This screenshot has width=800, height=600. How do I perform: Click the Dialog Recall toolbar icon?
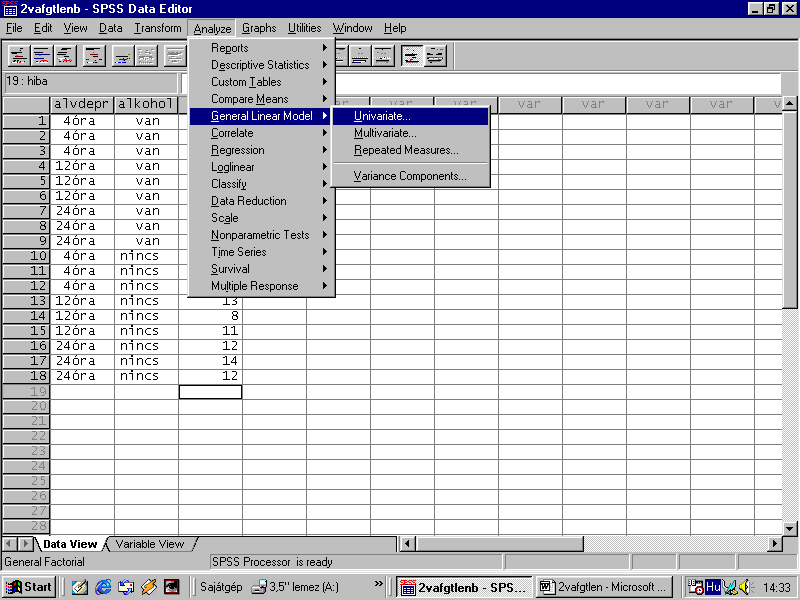94,56
